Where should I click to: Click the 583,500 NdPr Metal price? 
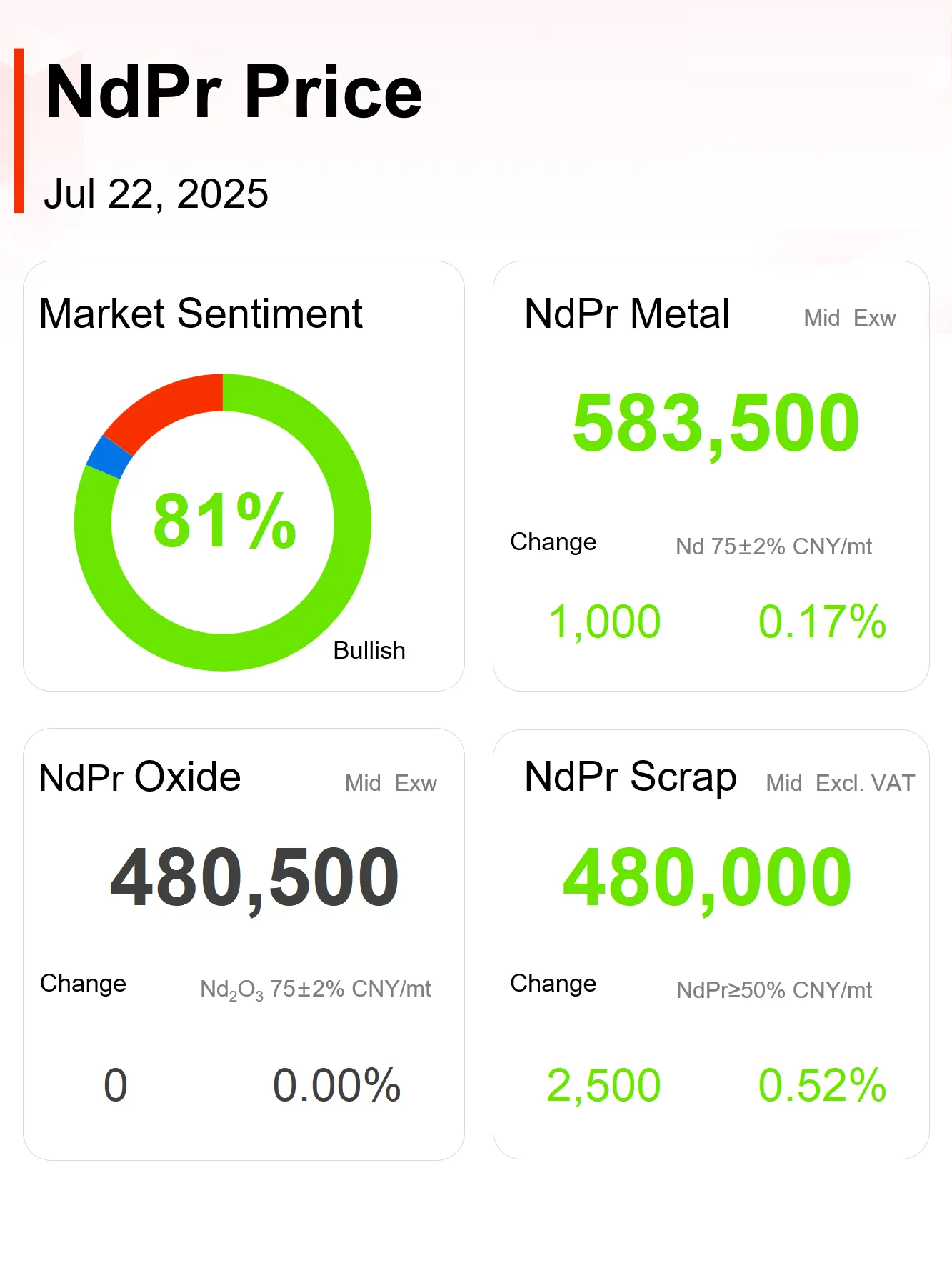(x=716, y=424)
